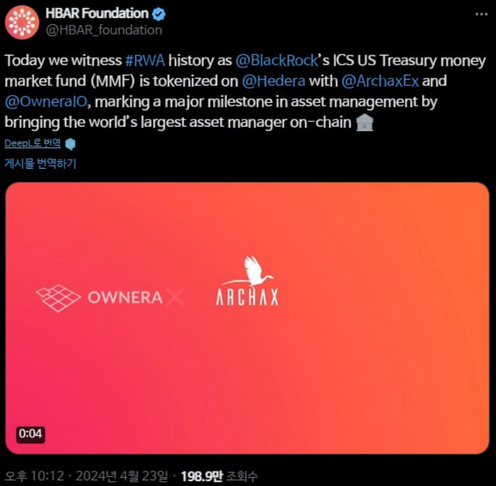The width and height of the screenshot is (496, 486).
Task: Play the Ownera x Archax video
Action: [247, 318]
